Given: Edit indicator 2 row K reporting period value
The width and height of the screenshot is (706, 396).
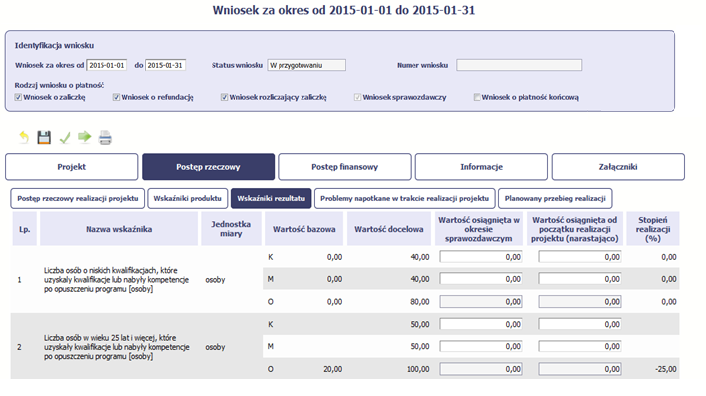Looking at the screenshot, I should tap(481, 324).
